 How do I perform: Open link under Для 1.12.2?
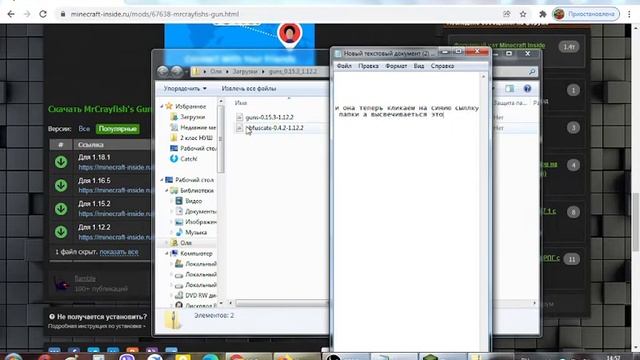click(115, 237)
